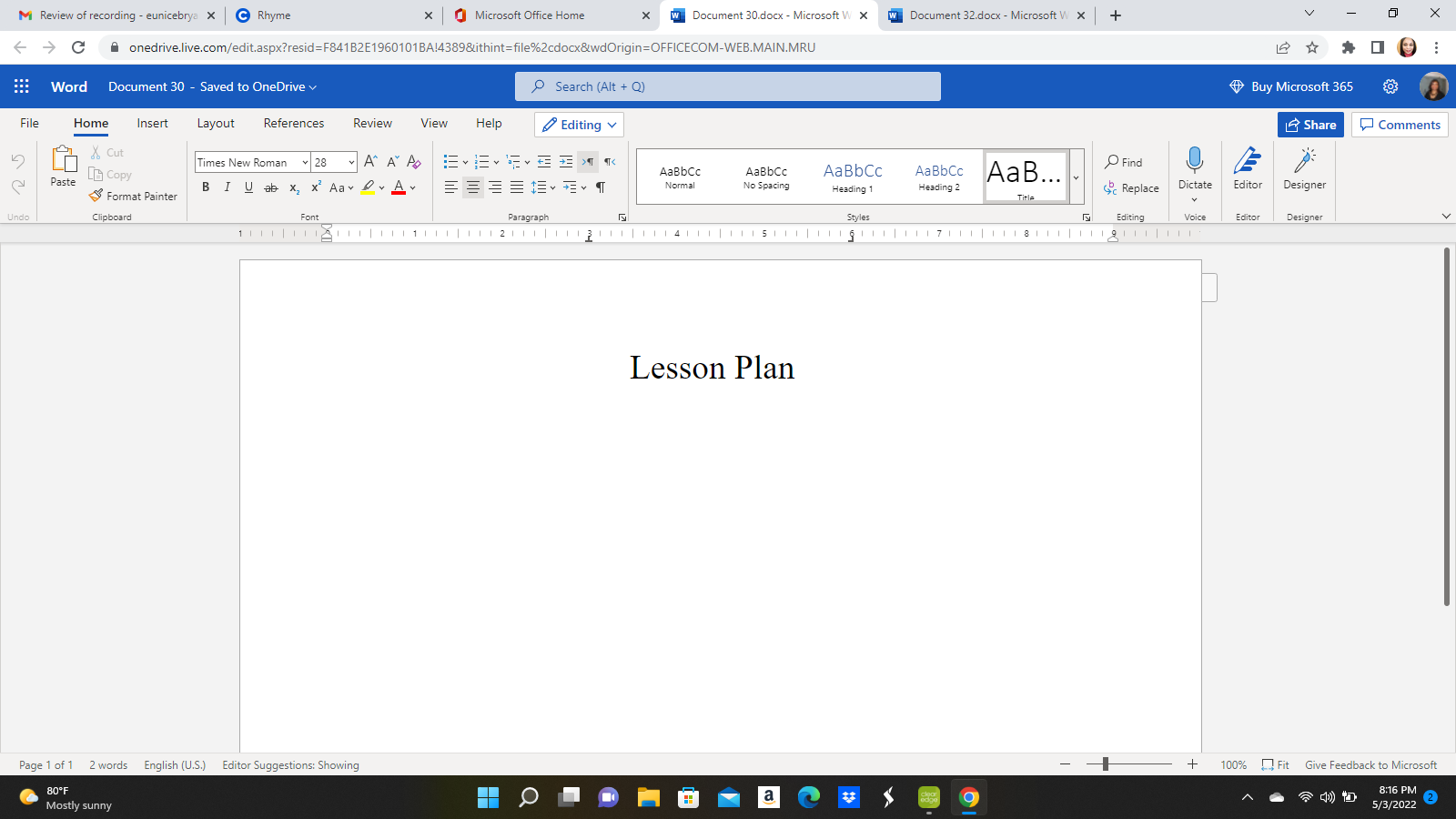Screen dimensions: 1456x819
Task: Click Give Feedback to Microsoft
Action: [1370, 765]
